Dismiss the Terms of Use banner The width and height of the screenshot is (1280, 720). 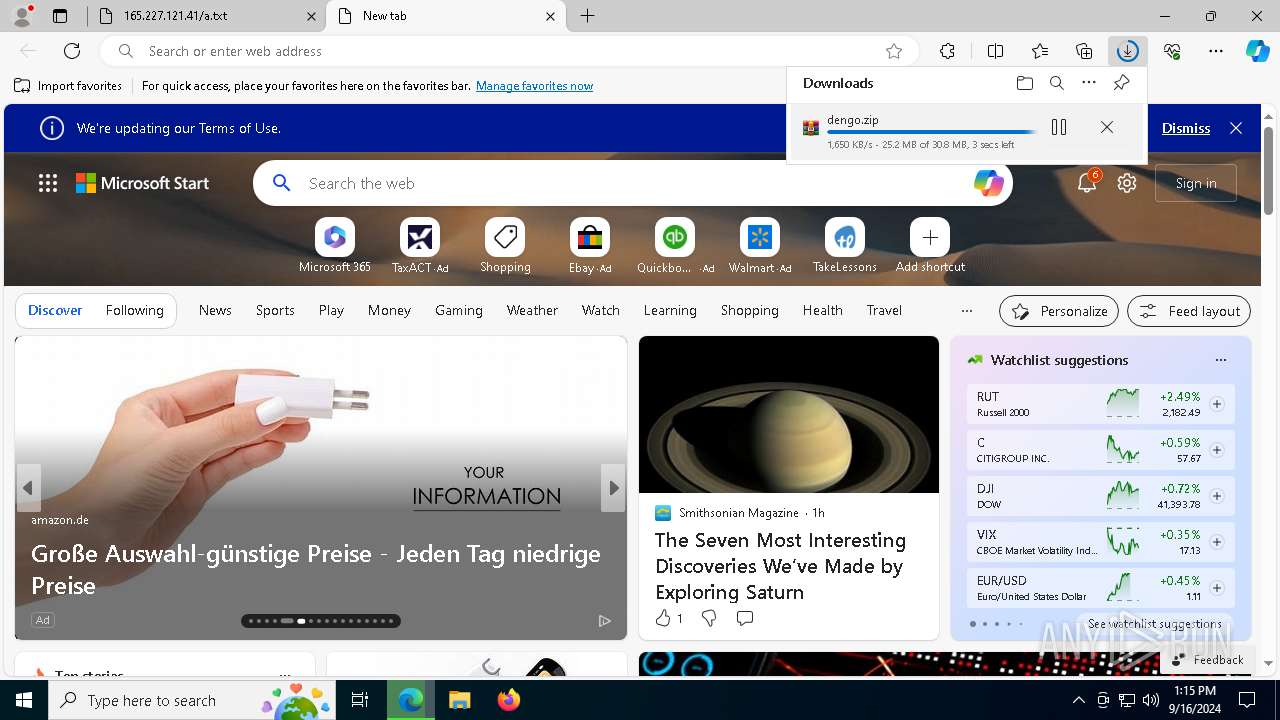coord(1186,128)
